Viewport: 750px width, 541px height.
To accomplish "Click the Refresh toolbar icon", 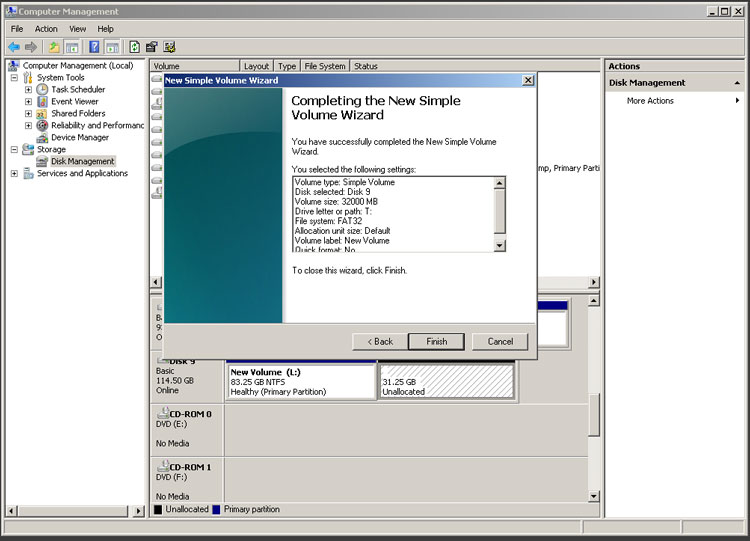I will 135,47.
